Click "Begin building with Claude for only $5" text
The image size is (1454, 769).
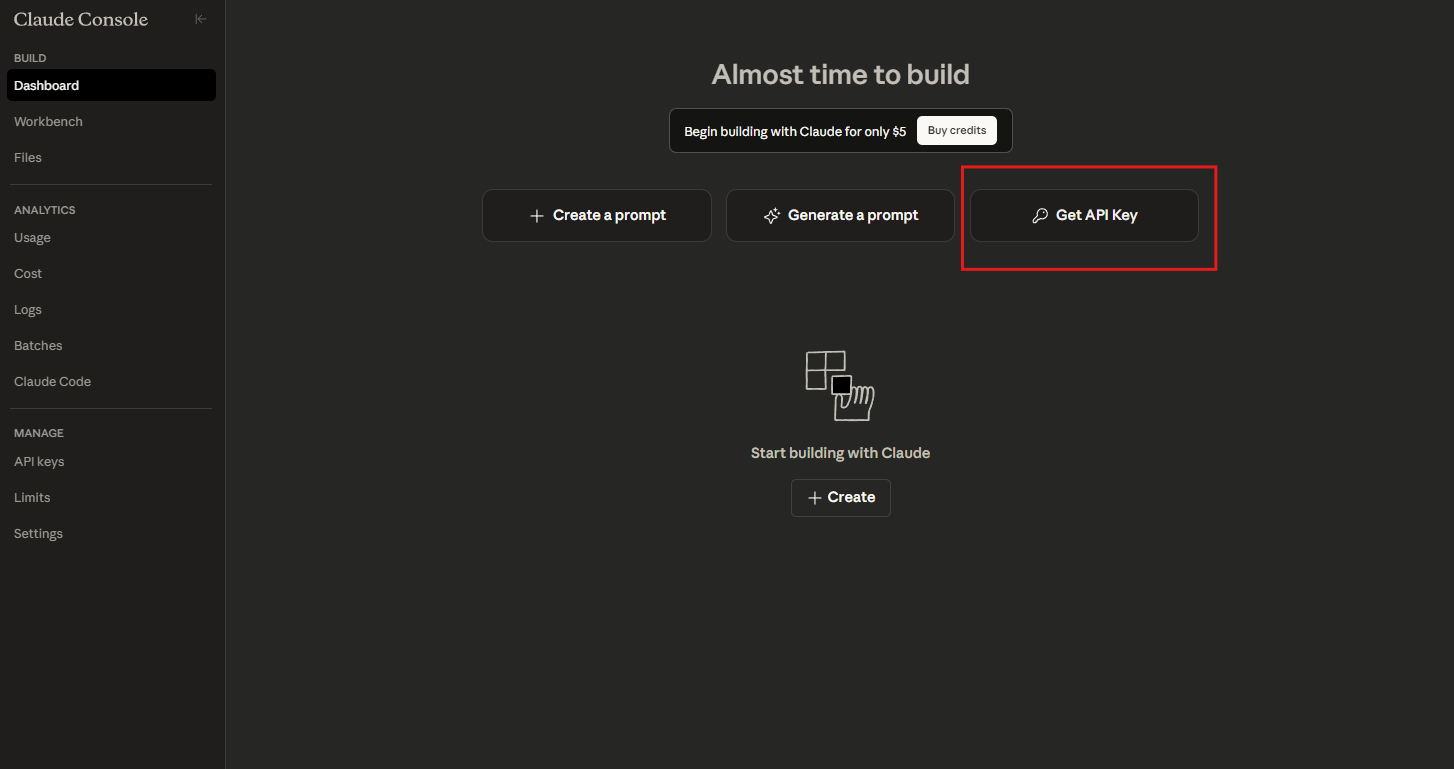click(795, 131)
